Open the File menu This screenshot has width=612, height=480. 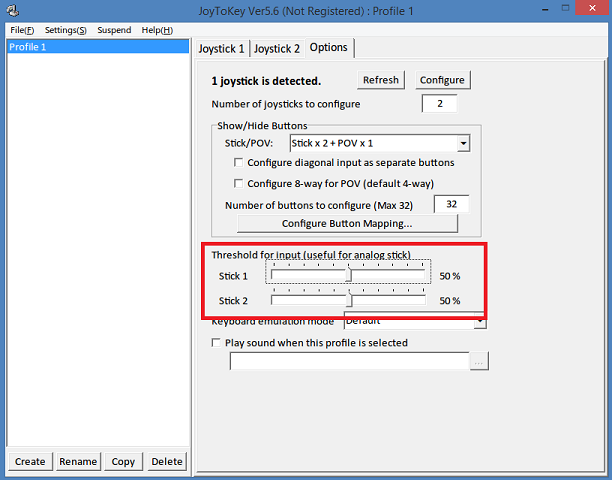[22, 30]
